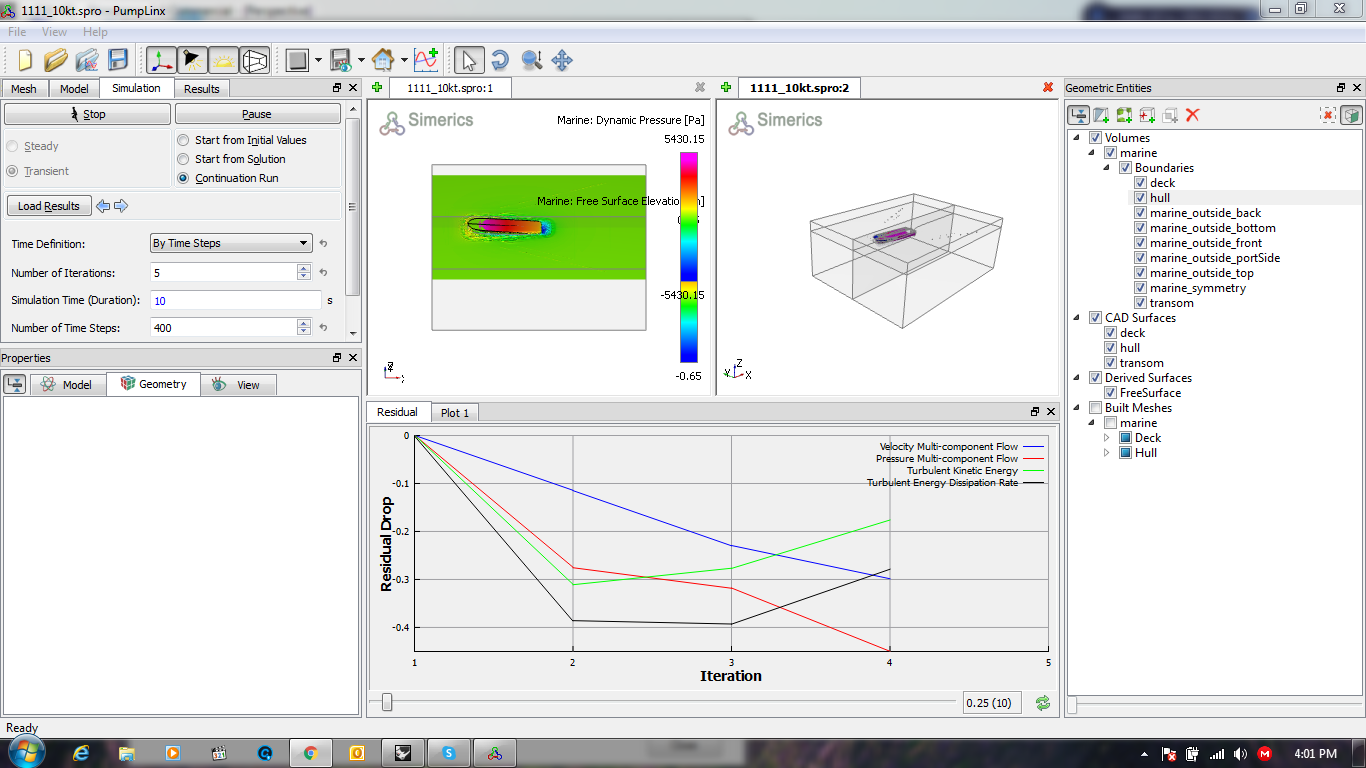Screen dimensions: 1366x768
Task: Select the rotate view tool
Action: click(500, 60)
